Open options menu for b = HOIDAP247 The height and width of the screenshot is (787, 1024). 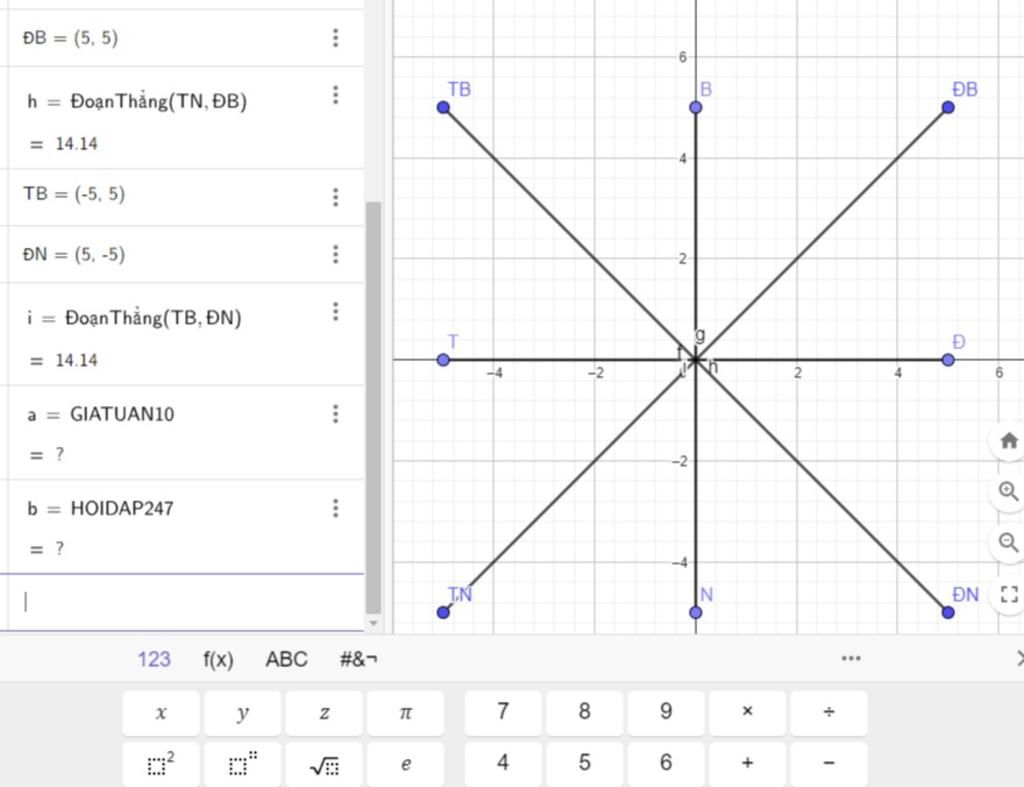click(x=336, y=508)
